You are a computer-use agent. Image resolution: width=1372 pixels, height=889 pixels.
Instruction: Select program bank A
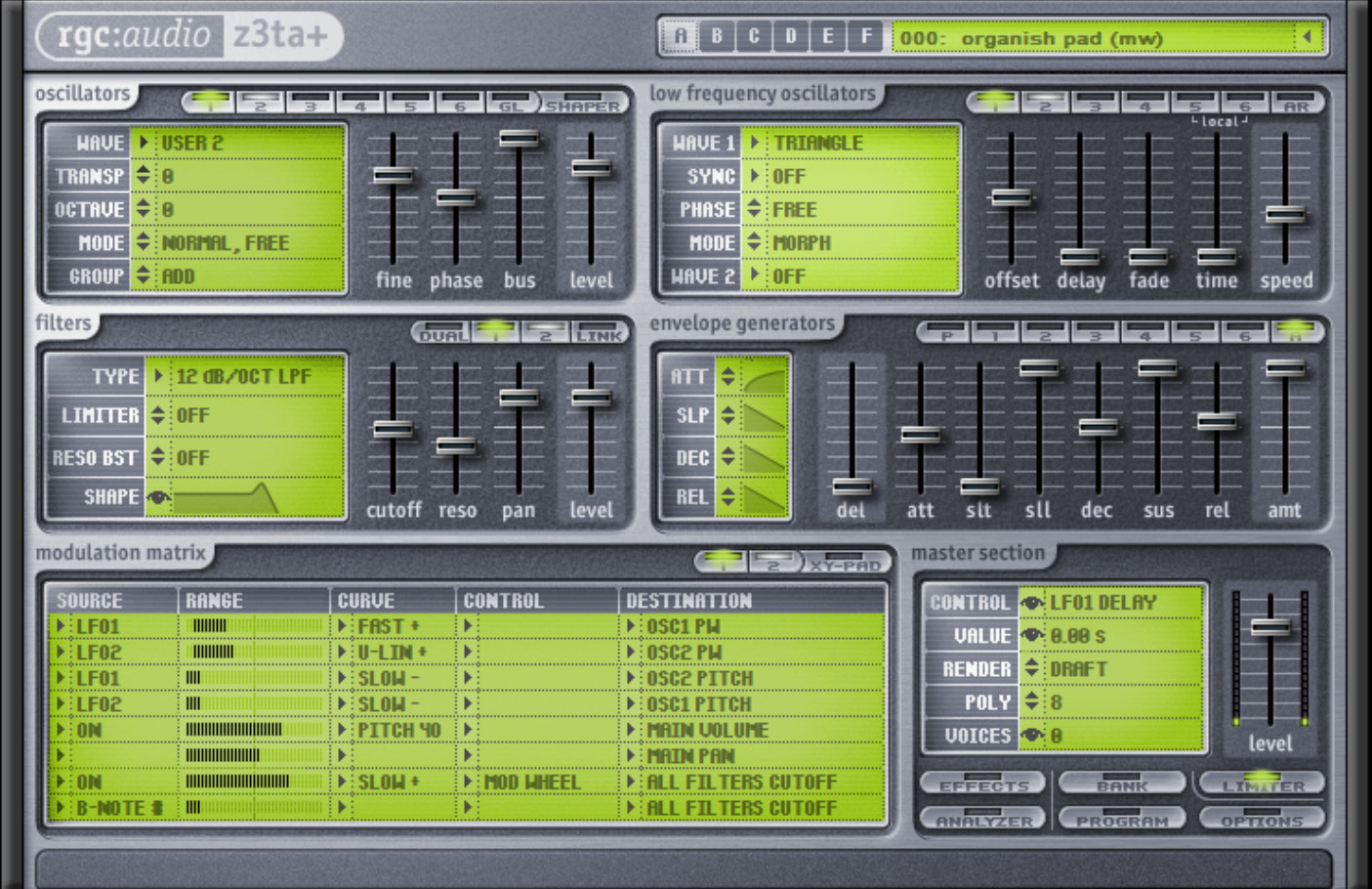680,37
